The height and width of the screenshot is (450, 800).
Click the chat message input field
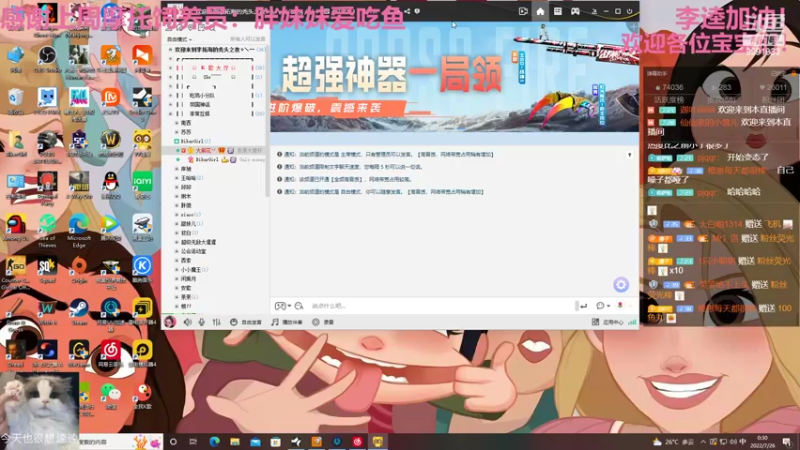(441, 306)
